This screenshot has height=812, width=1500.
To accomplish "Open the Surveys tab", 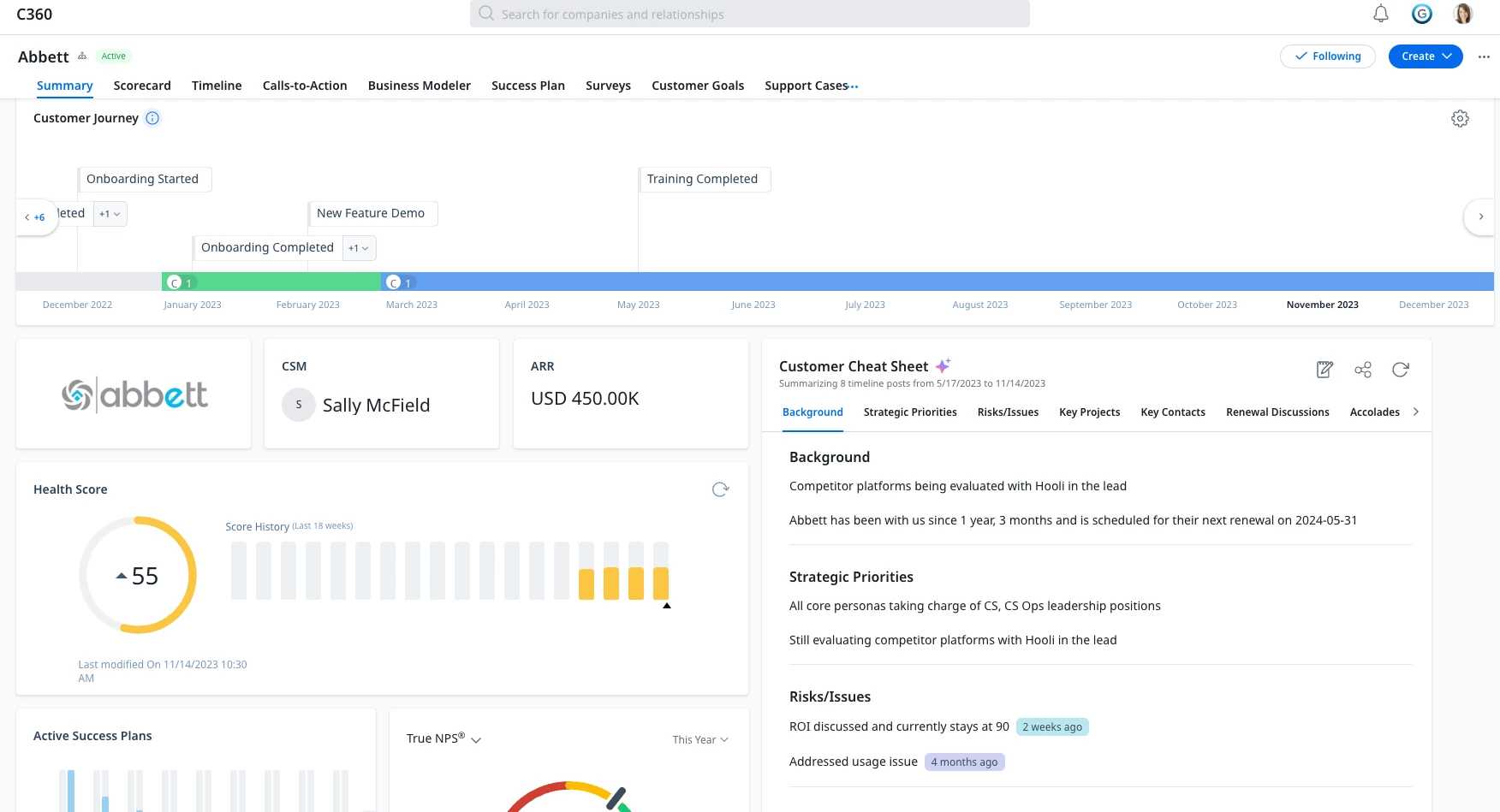I will tap(608, 86).
